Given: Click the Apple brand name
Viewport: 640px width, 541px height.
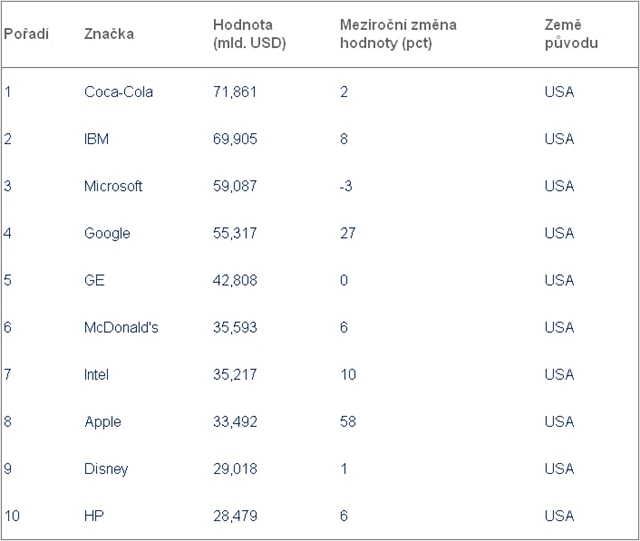Looking at the screenshot, I should pos(103,422).
